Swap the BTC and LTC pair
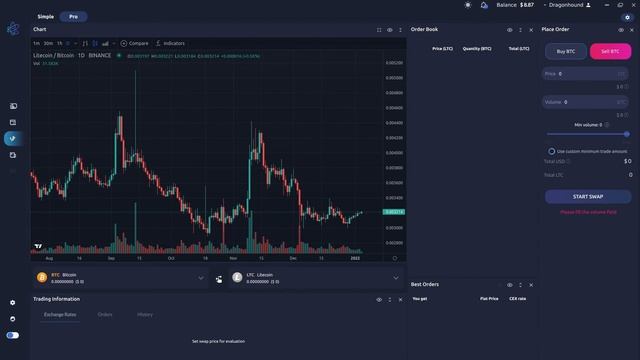Screen dimensions: 640x360 click(x=219, y=279)
